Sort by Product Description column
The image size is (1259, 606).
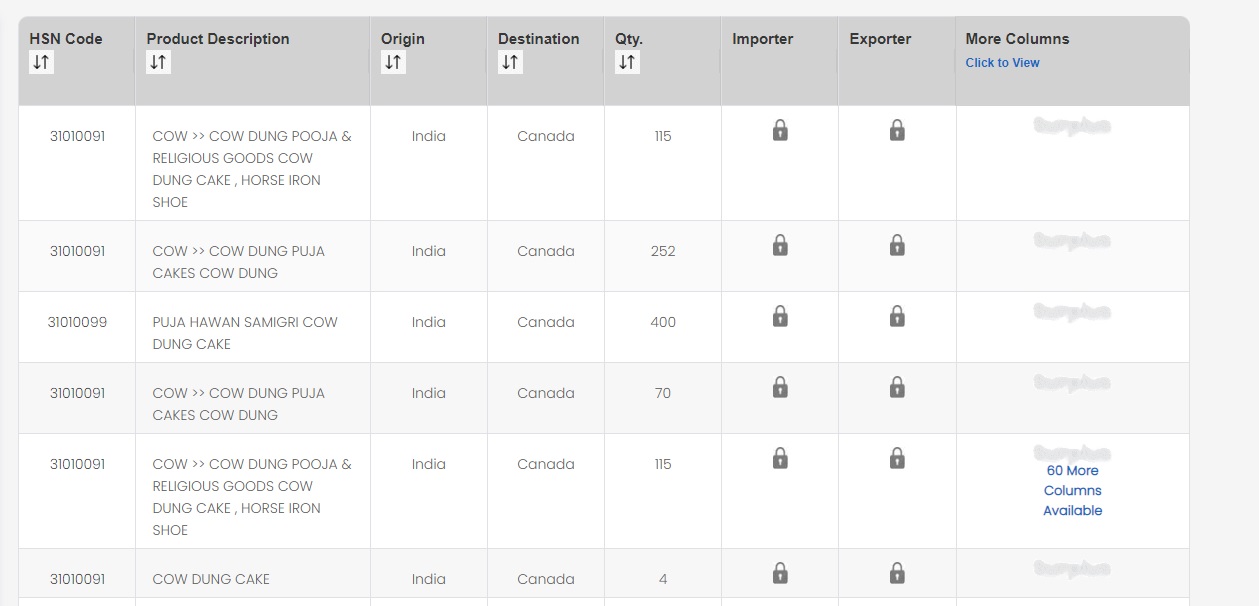158,62
